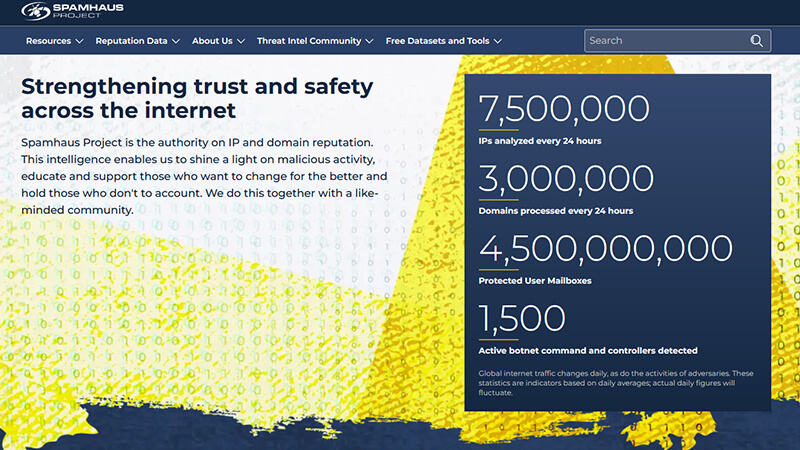
Task: Open the About Us menu
Action: [212, 41]
